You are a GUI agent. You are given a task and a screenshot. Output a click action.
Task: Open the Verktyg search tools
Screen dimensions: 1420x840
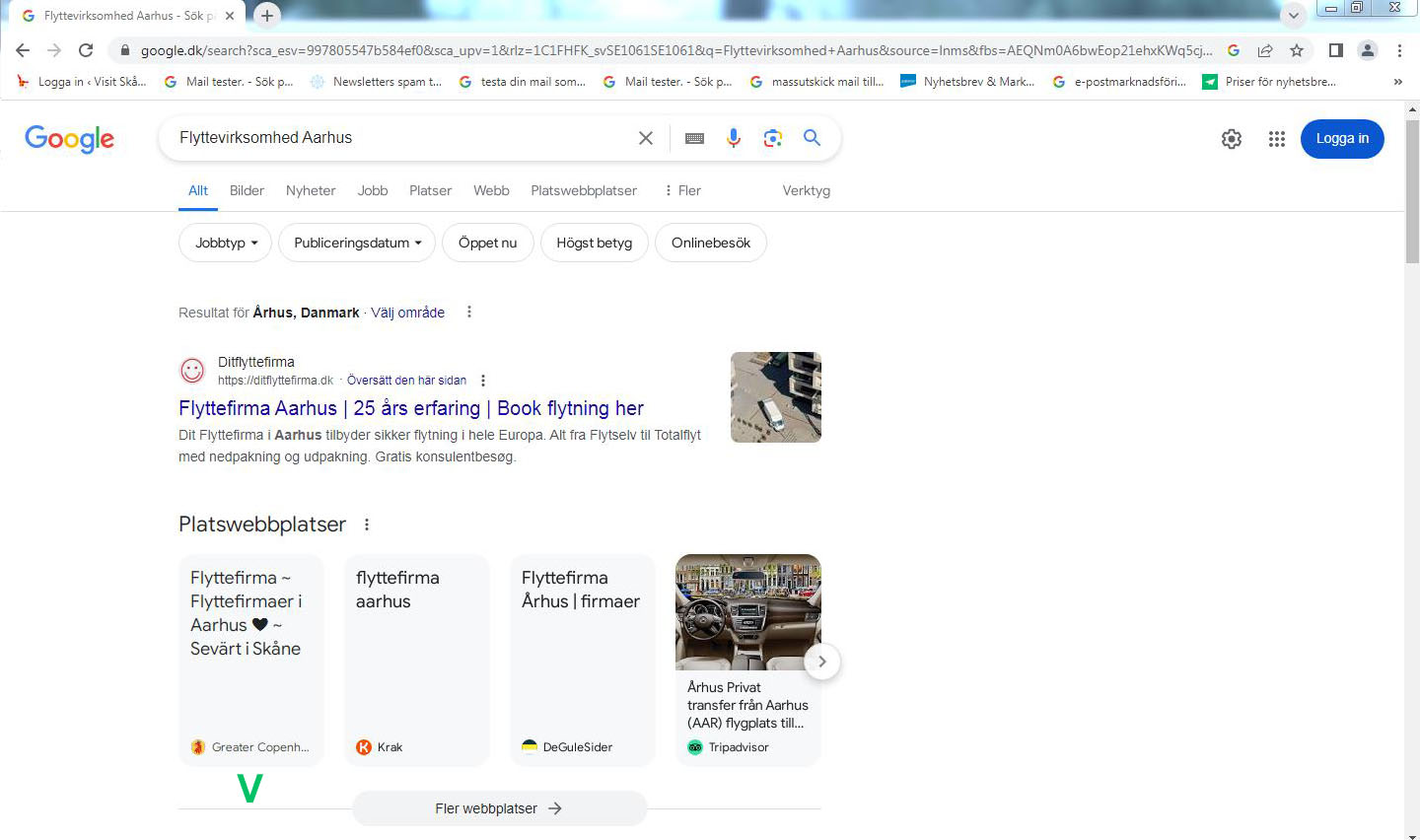pyautogui.click(x=807, y=190)
